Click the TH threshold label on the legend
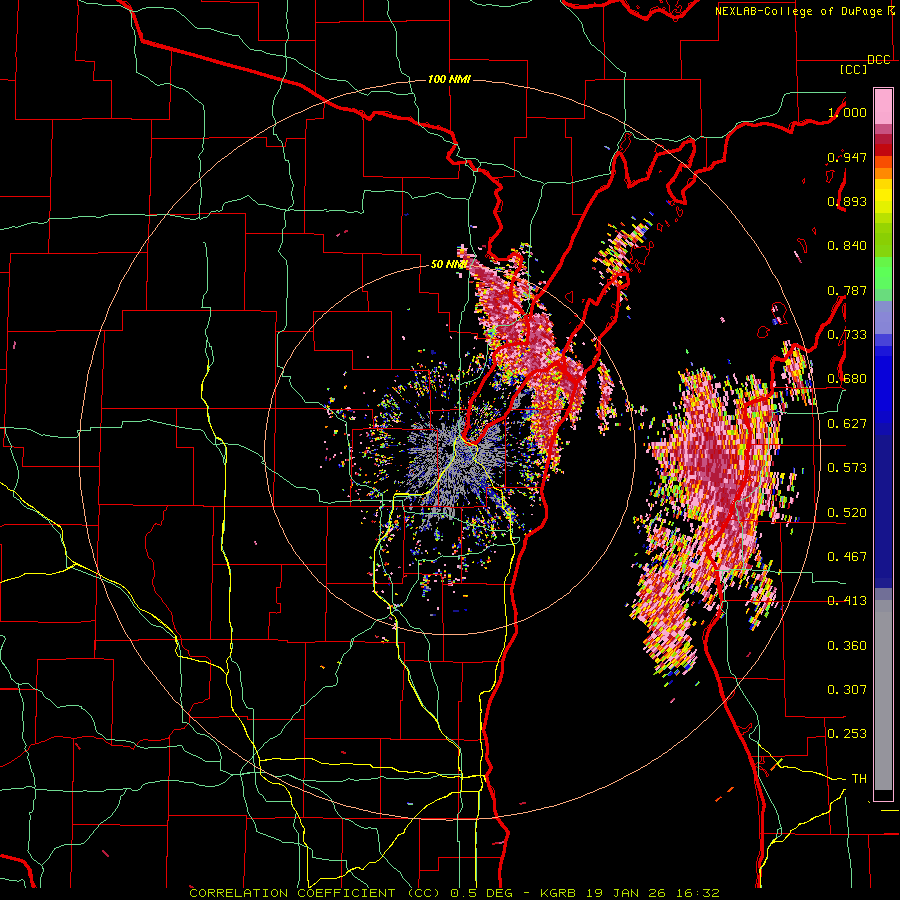This screenshot has width=900, height=900. (x=859, y=779)
